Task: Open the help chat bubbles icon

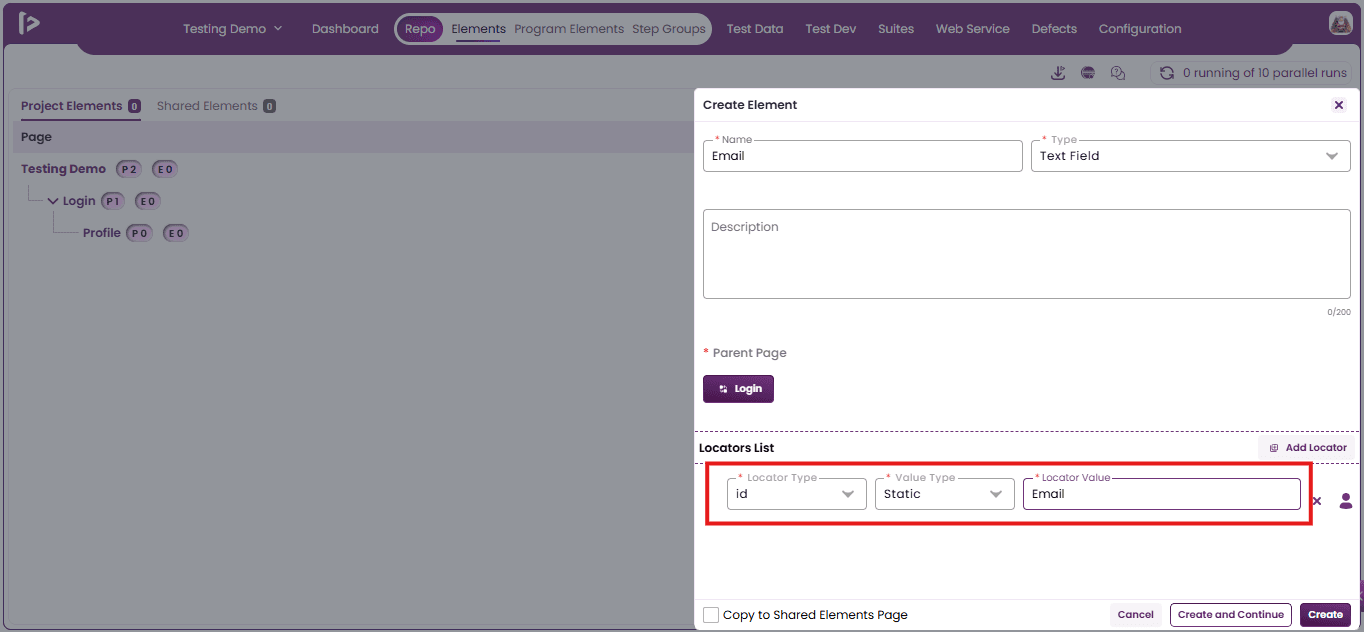Action: [1118, 73]
